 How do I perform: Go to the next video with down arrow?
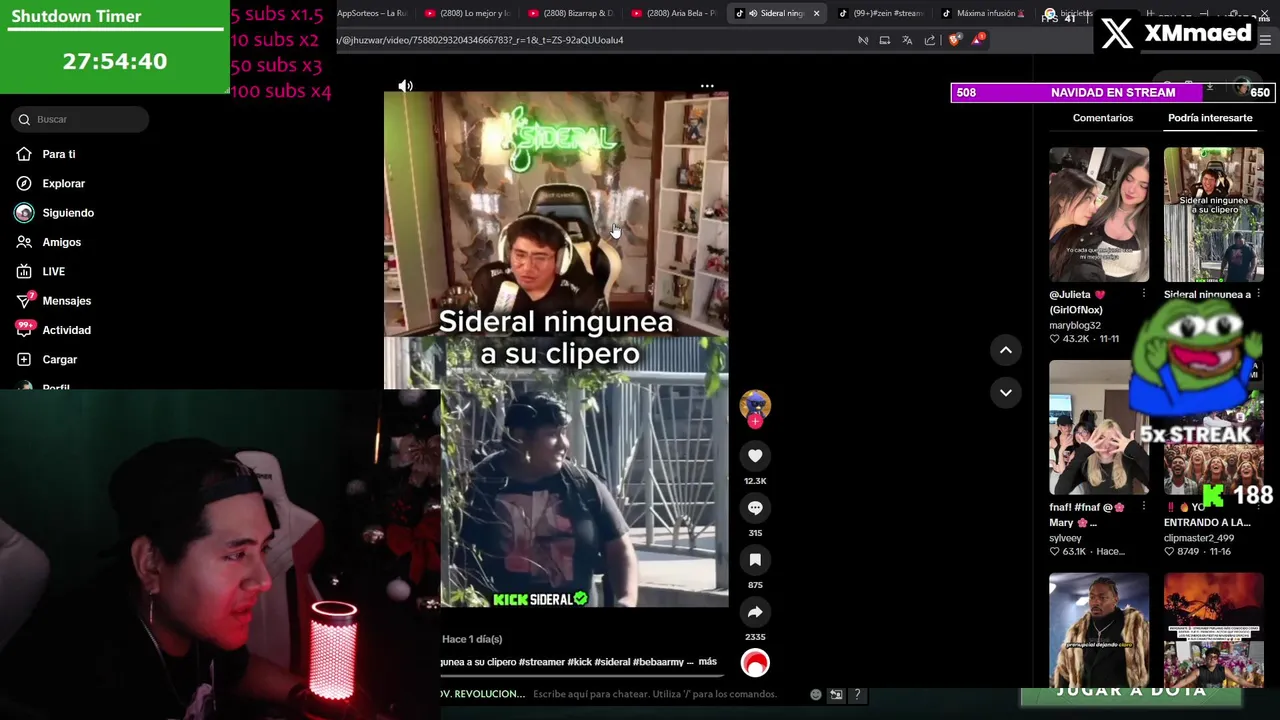tap(1006, 392)
